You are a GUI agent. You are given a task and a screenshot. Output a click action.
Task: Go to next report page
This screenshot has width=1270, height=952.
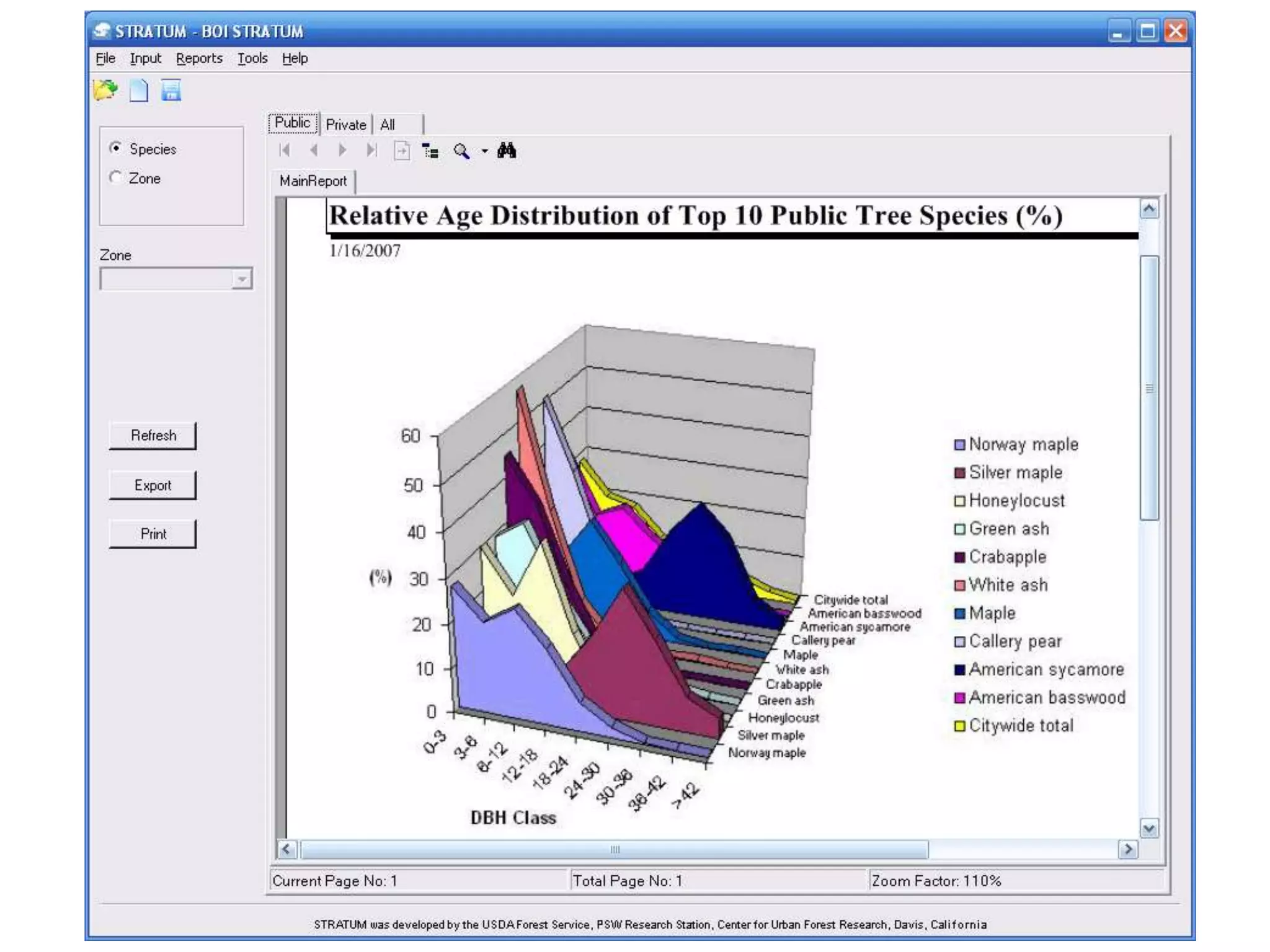[342, 151]
